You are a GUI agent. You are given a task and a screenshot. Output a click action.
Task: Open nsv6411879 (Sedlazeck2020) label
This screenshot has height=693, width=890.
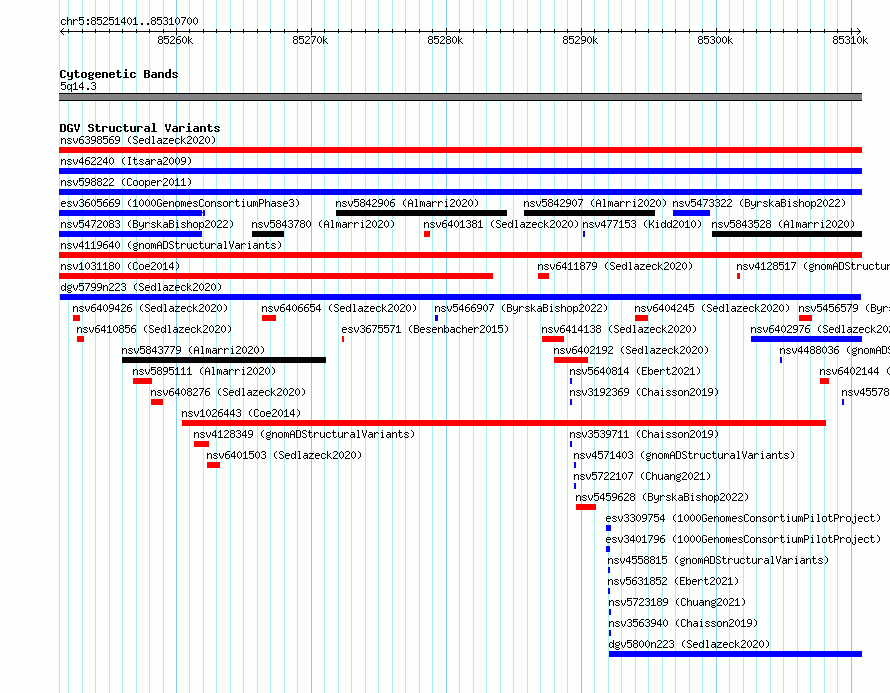click(615, 266)
